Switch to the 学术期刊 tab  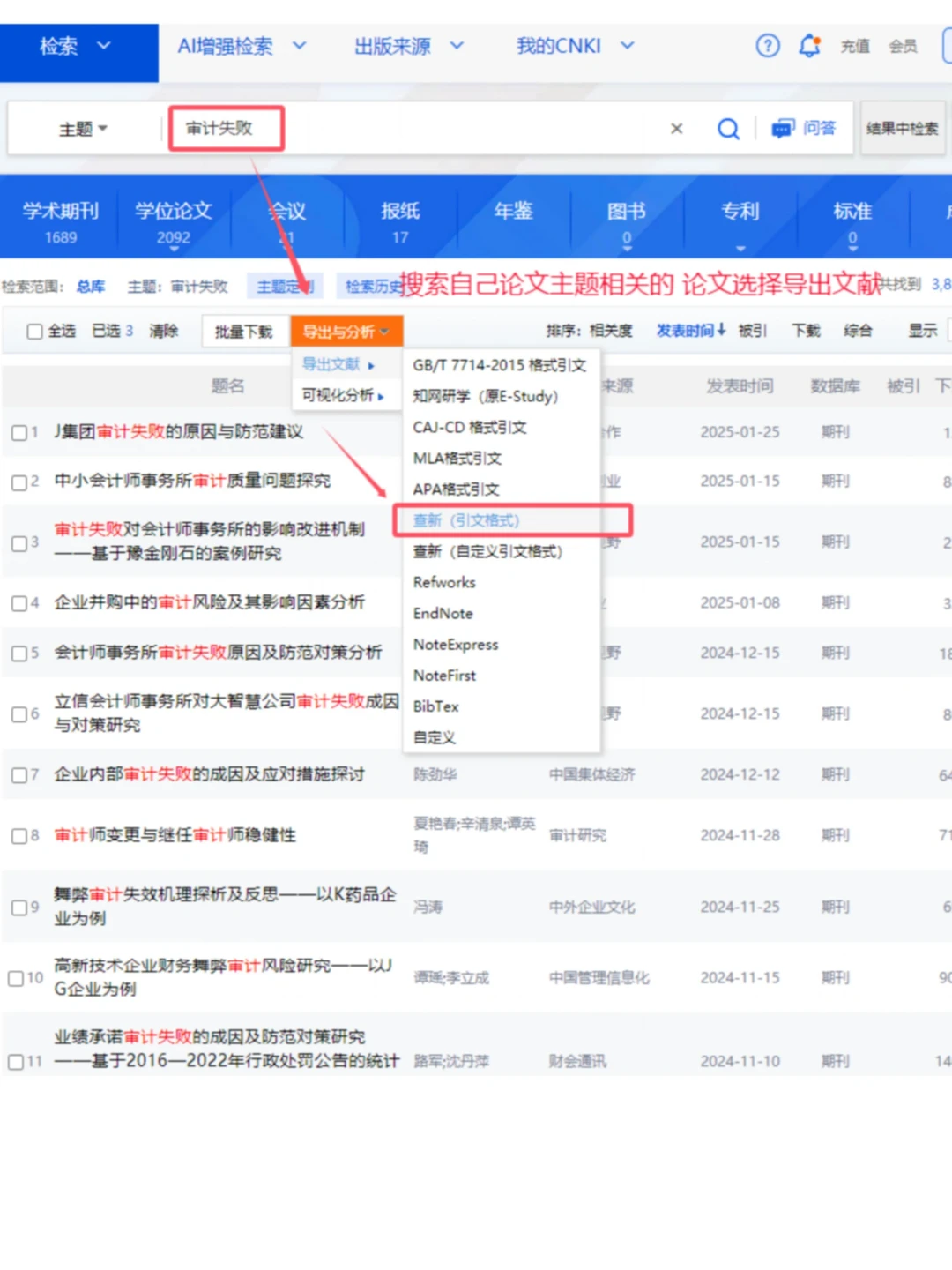point(61,221)
